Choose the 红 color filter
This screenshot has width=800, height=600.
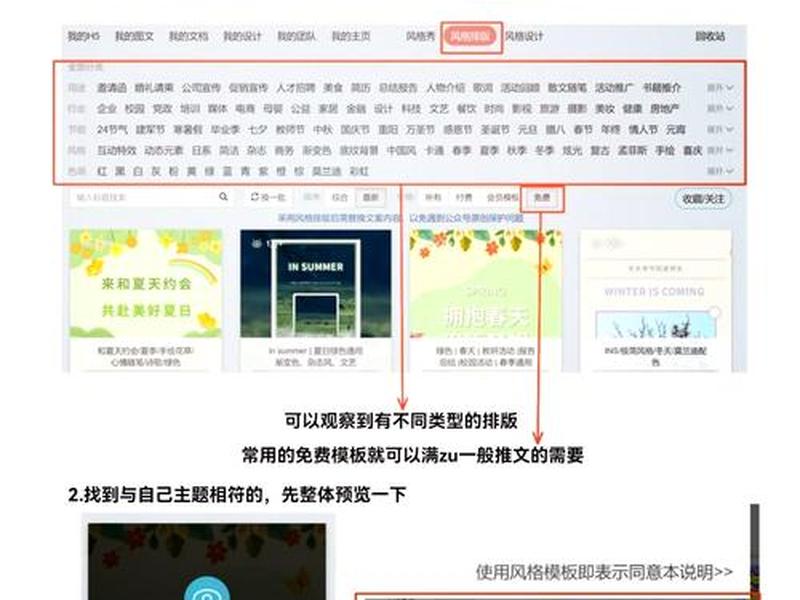[102, 171]
